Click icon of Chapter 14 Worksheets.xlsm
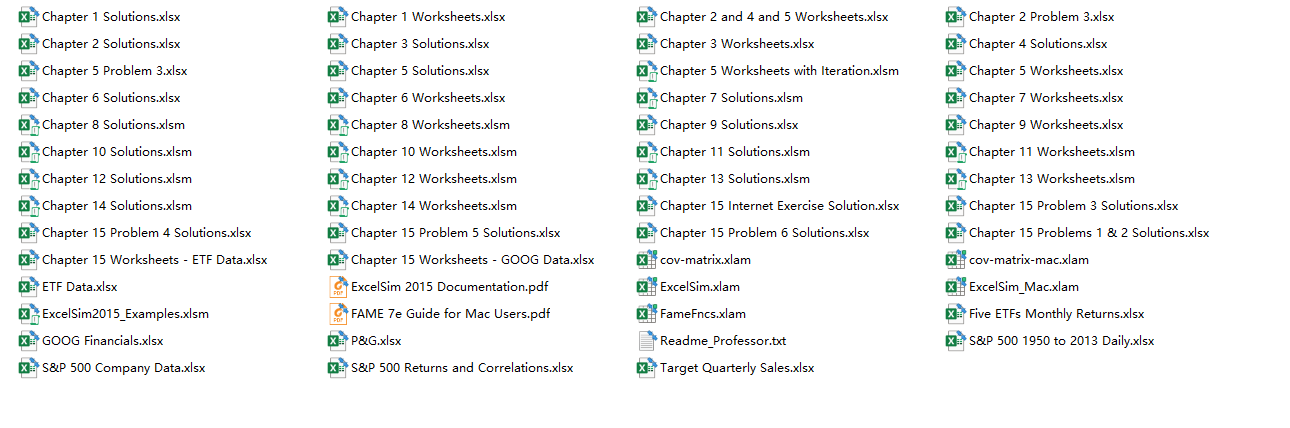This screenshot has height=428, width=1290. point(337,206)
